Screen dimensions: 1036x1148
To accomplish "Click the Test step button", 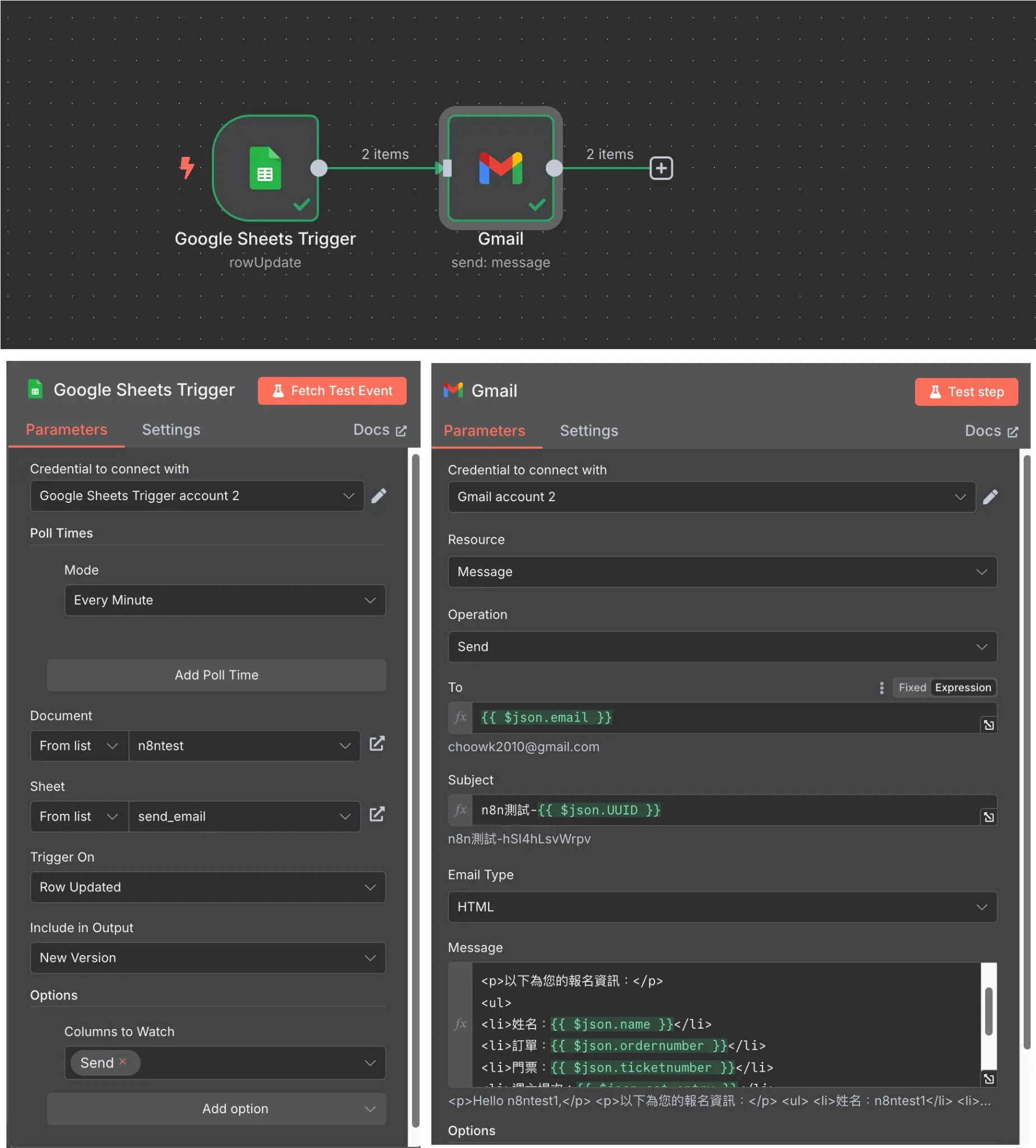I will [966, 392].
